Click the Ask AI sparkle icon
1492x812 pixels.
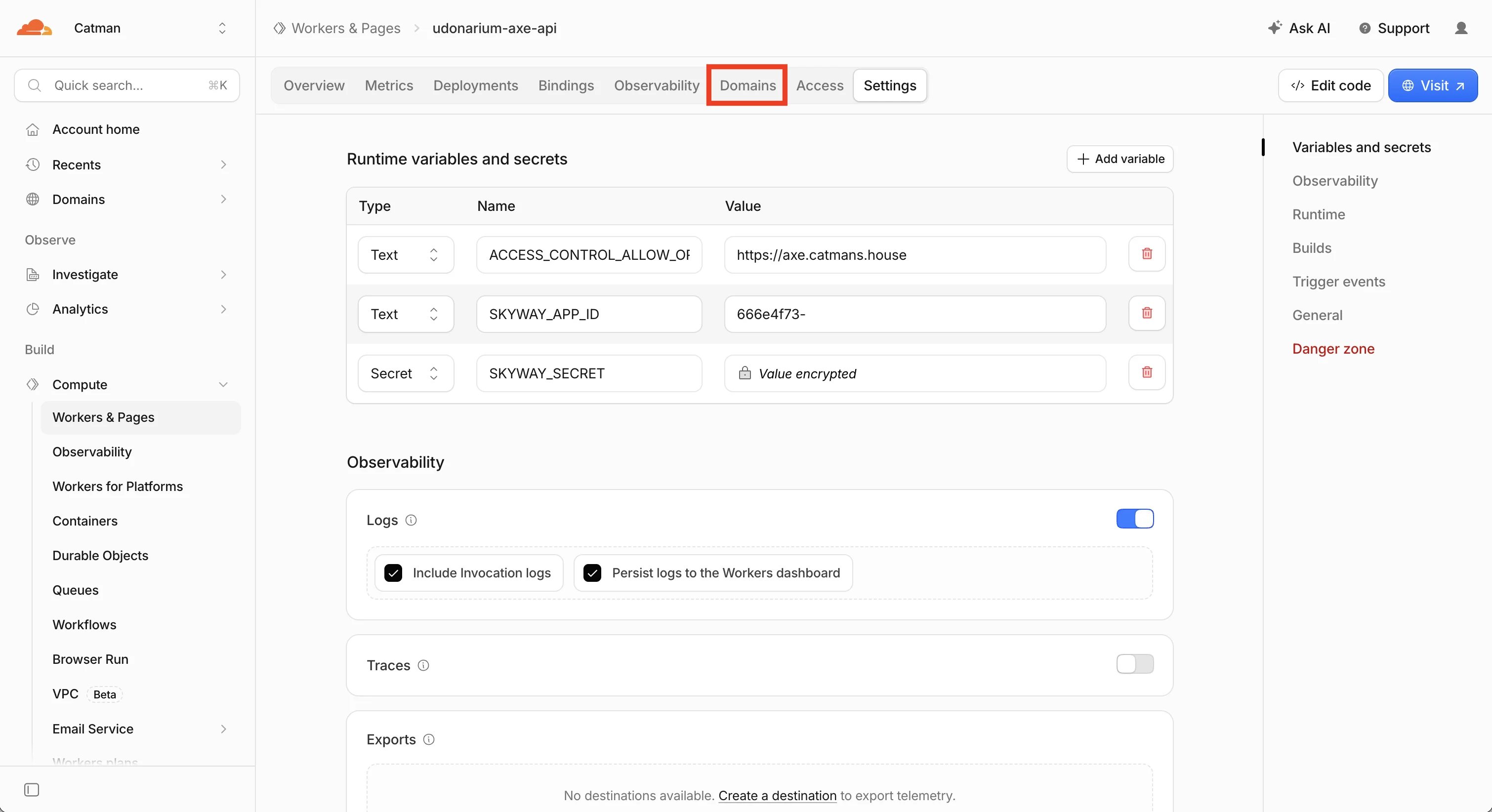click(1274, 27)
